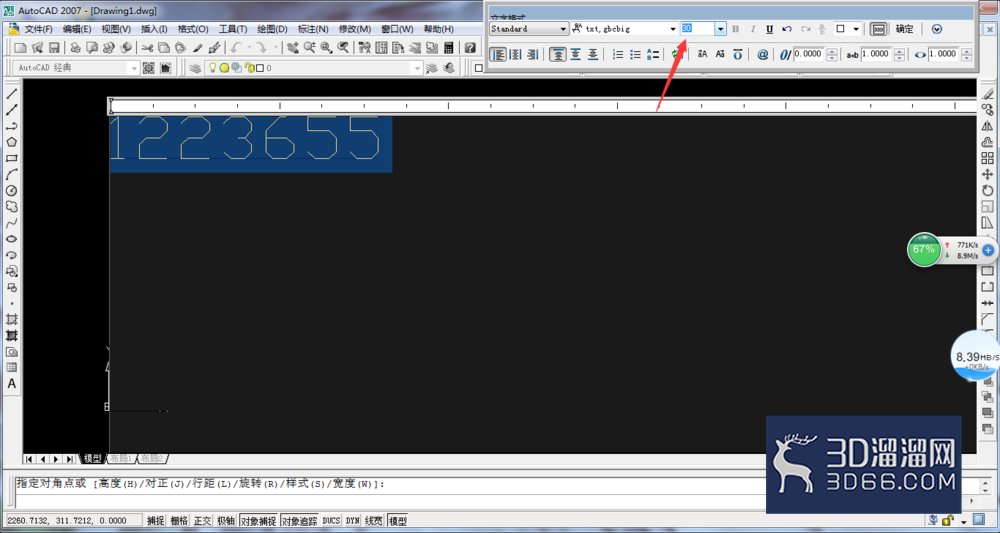Screen dimensions: 1000x533
Task: Select the Spline draw tool
Action: pos(11,223)
